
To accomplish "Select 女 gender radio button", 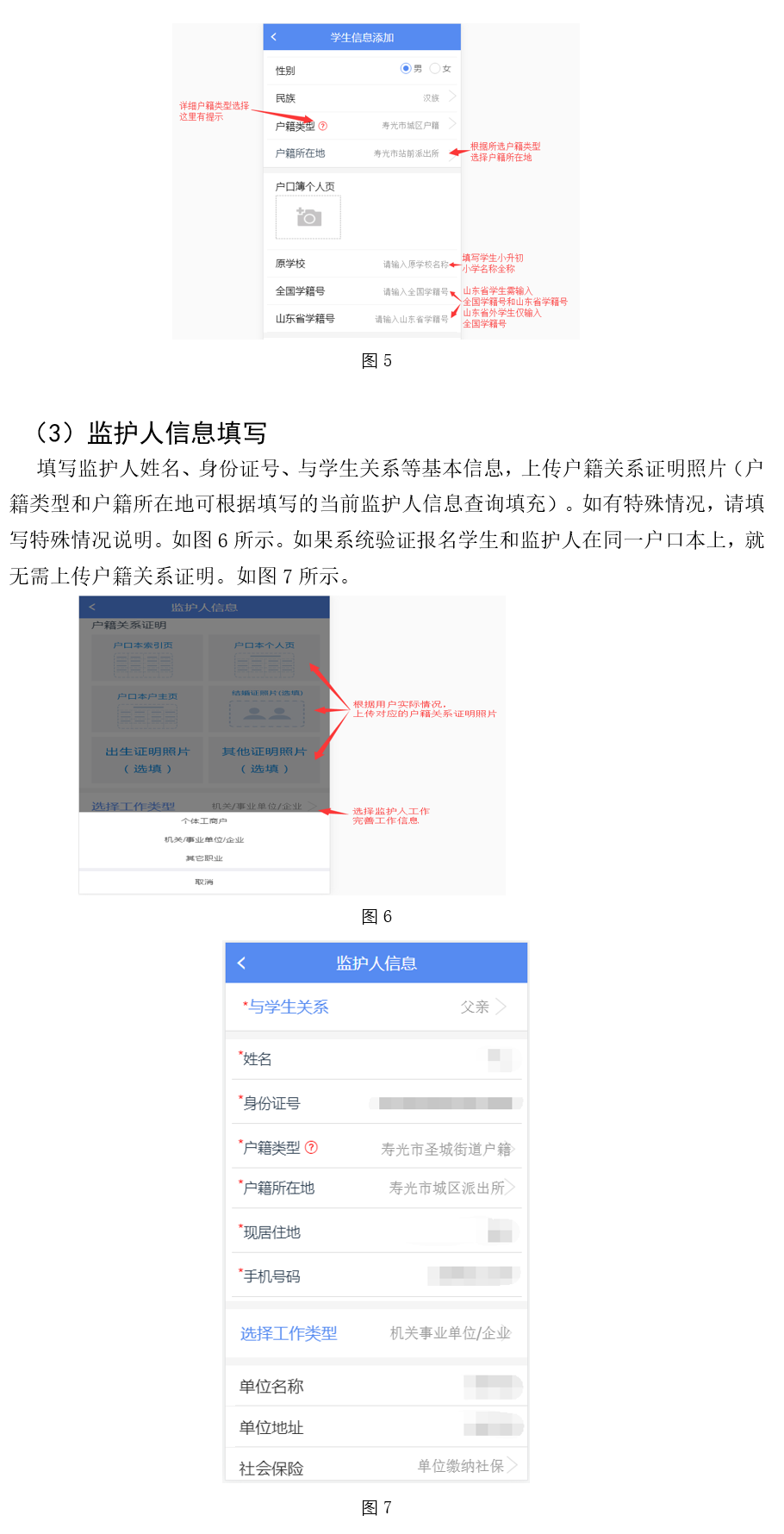I will point(435,68).
